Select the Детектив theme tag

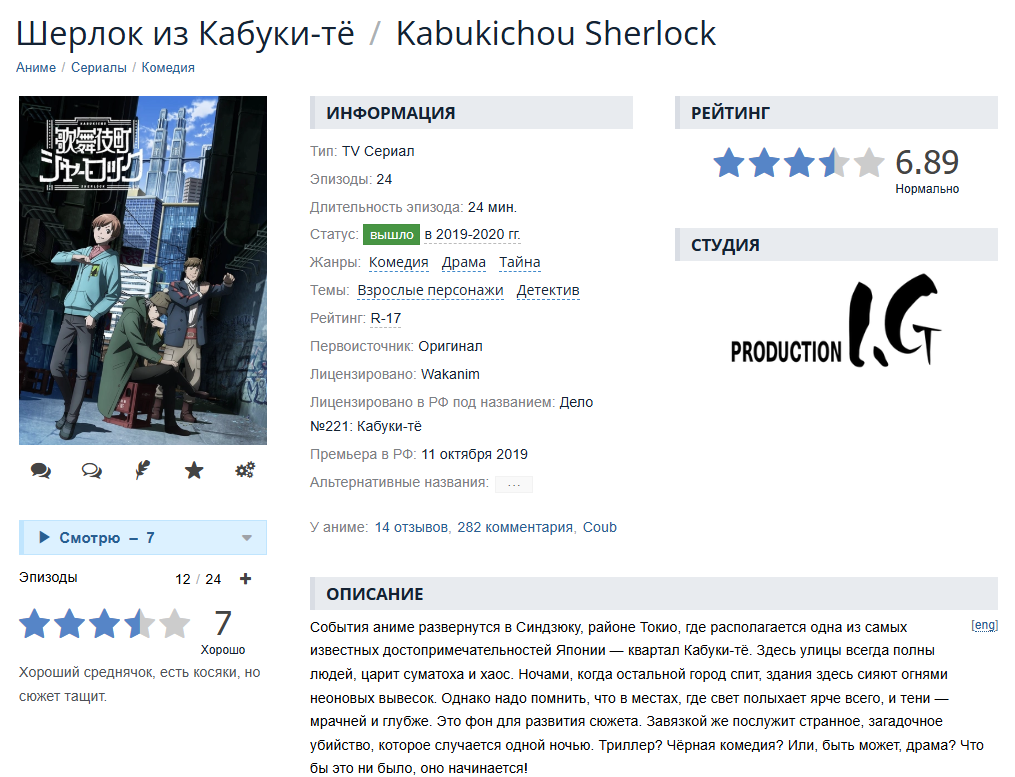(x=548, y=291)
